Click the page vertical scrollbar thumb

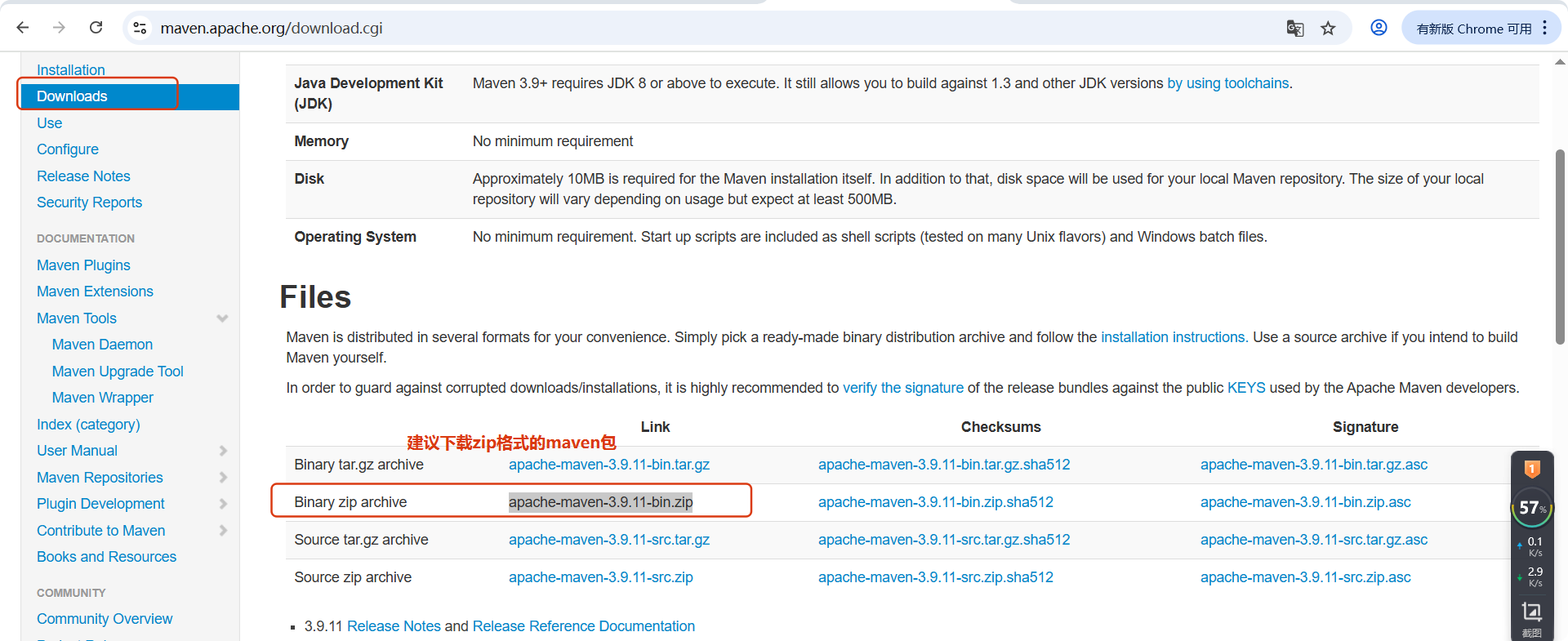coord(1560,247)
